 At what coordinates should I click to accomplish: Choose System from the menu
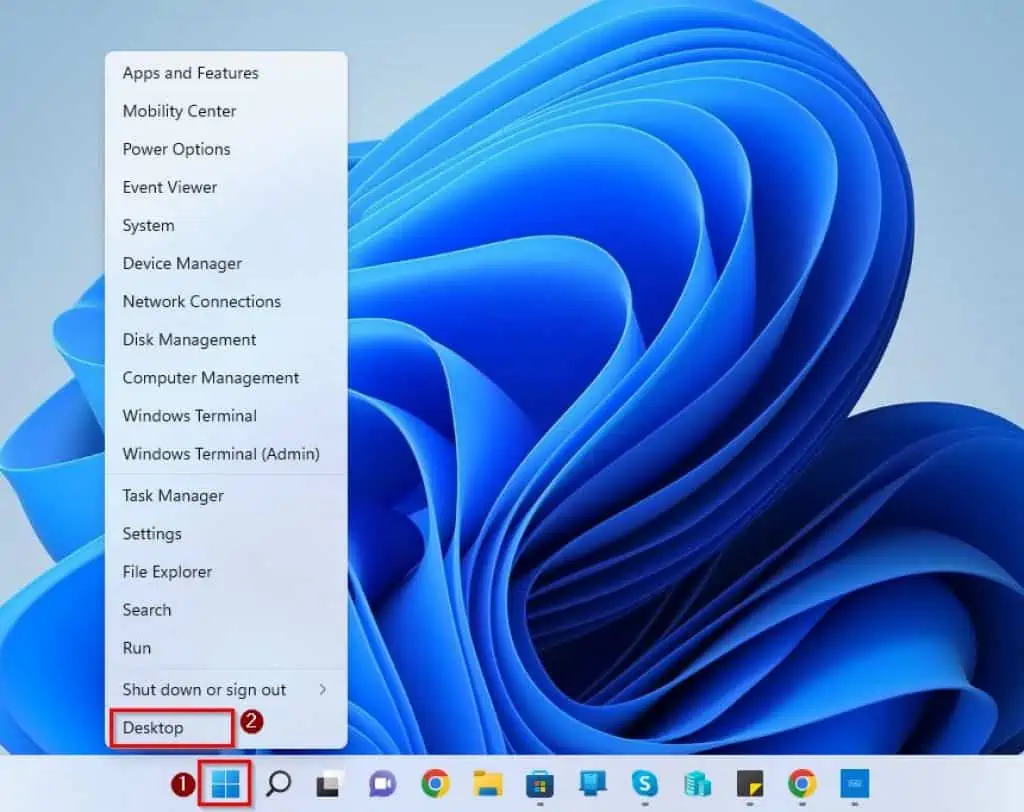226,225
